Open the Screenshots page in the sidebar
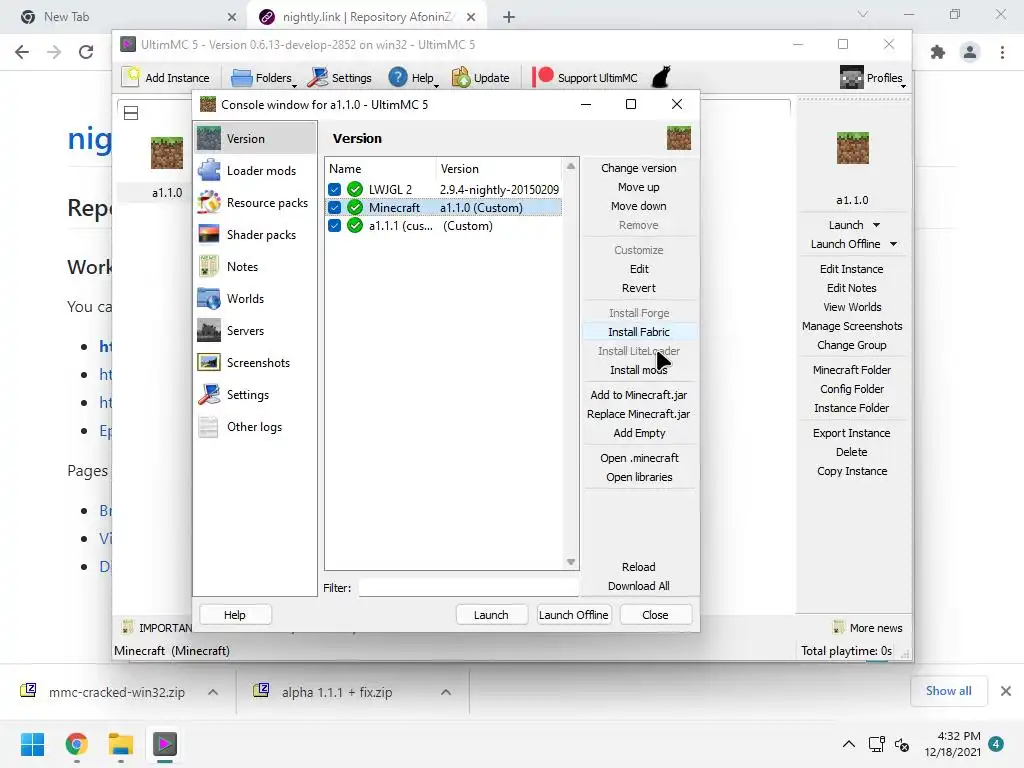 [x=255, y=362]
